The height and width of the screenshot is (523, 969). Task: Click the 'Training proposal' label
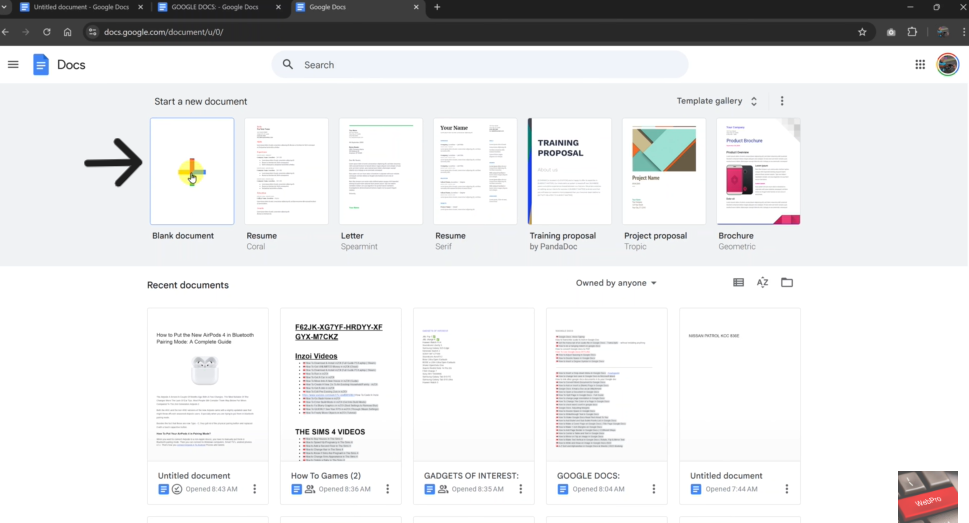click(x=562, y=236)
